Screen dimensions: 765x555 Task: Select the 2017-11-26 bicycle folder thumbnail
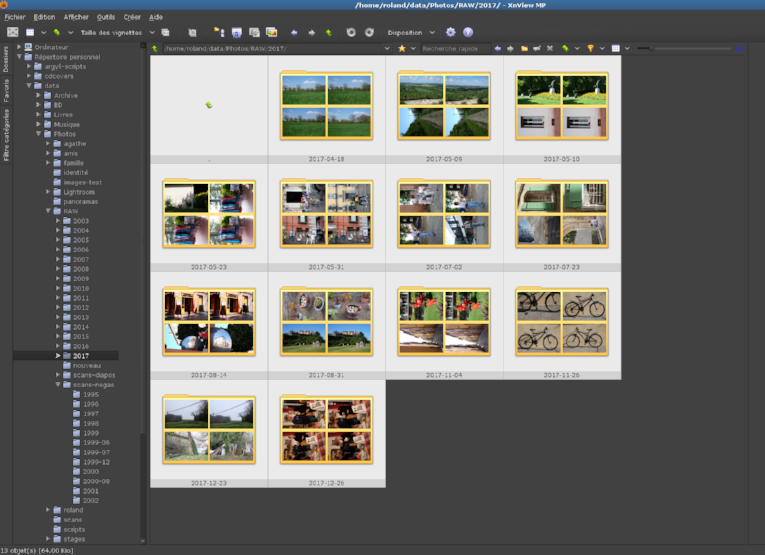pos(561,320)
